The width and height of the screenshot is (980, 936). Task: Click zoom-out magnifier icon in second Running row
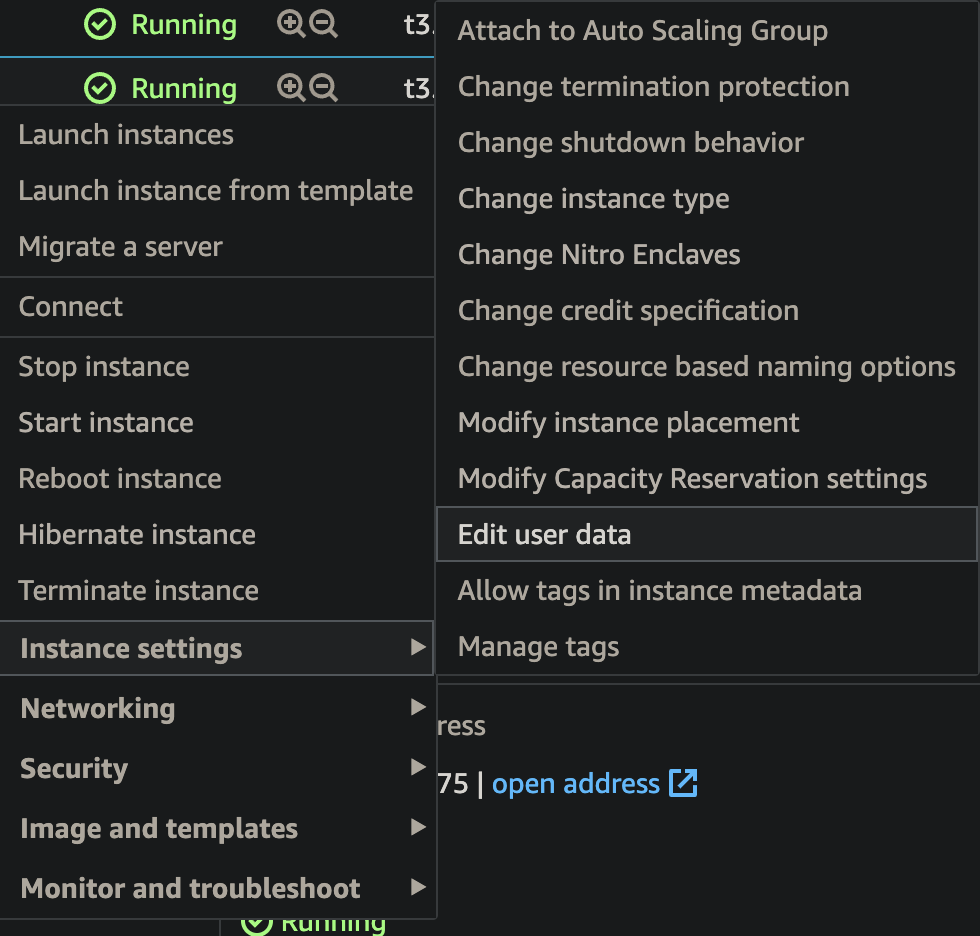coord(324,87)
